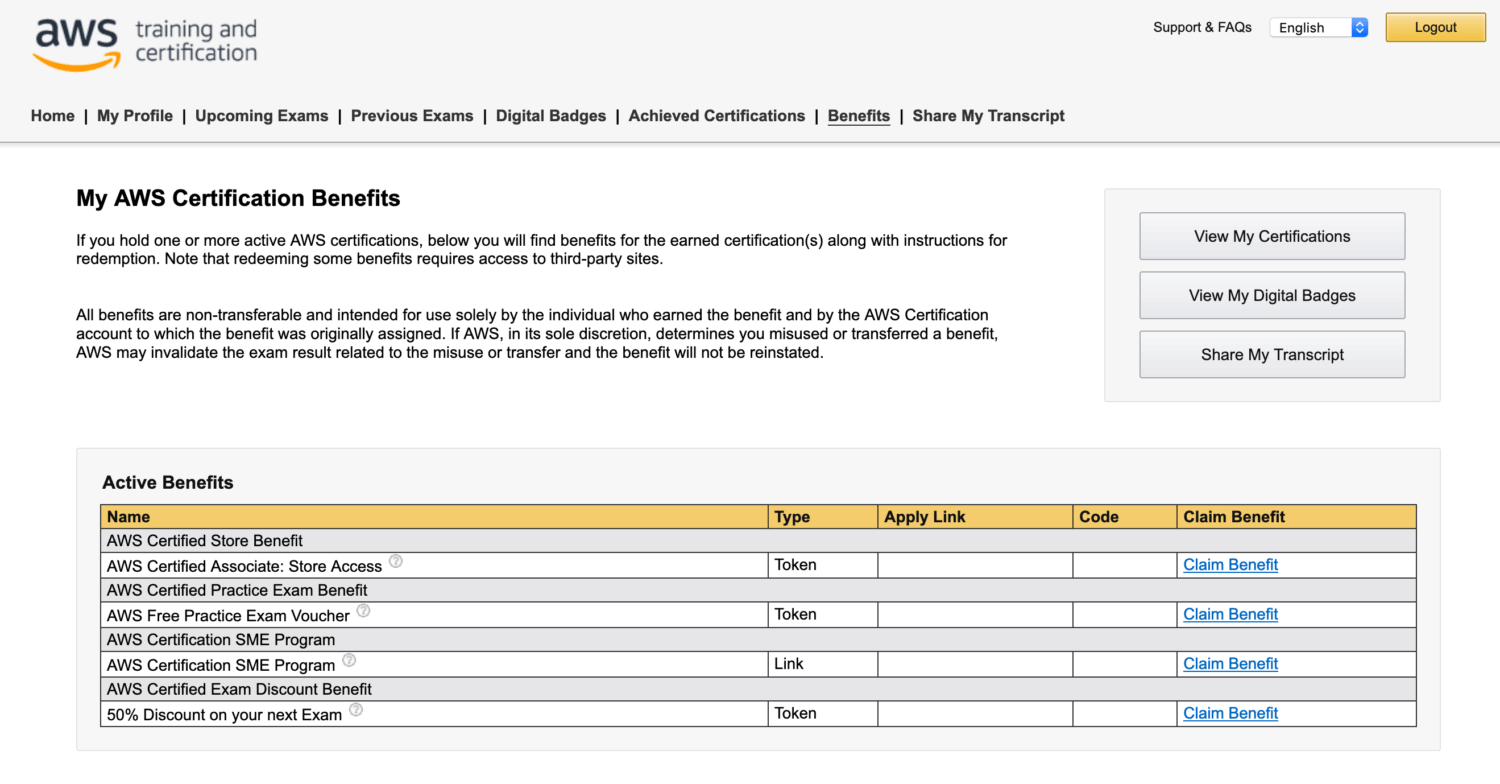1500x784 pixels.
Task: Claim Benefit for AWS Certified Associate: Store Access
Action: point(1231,565)
